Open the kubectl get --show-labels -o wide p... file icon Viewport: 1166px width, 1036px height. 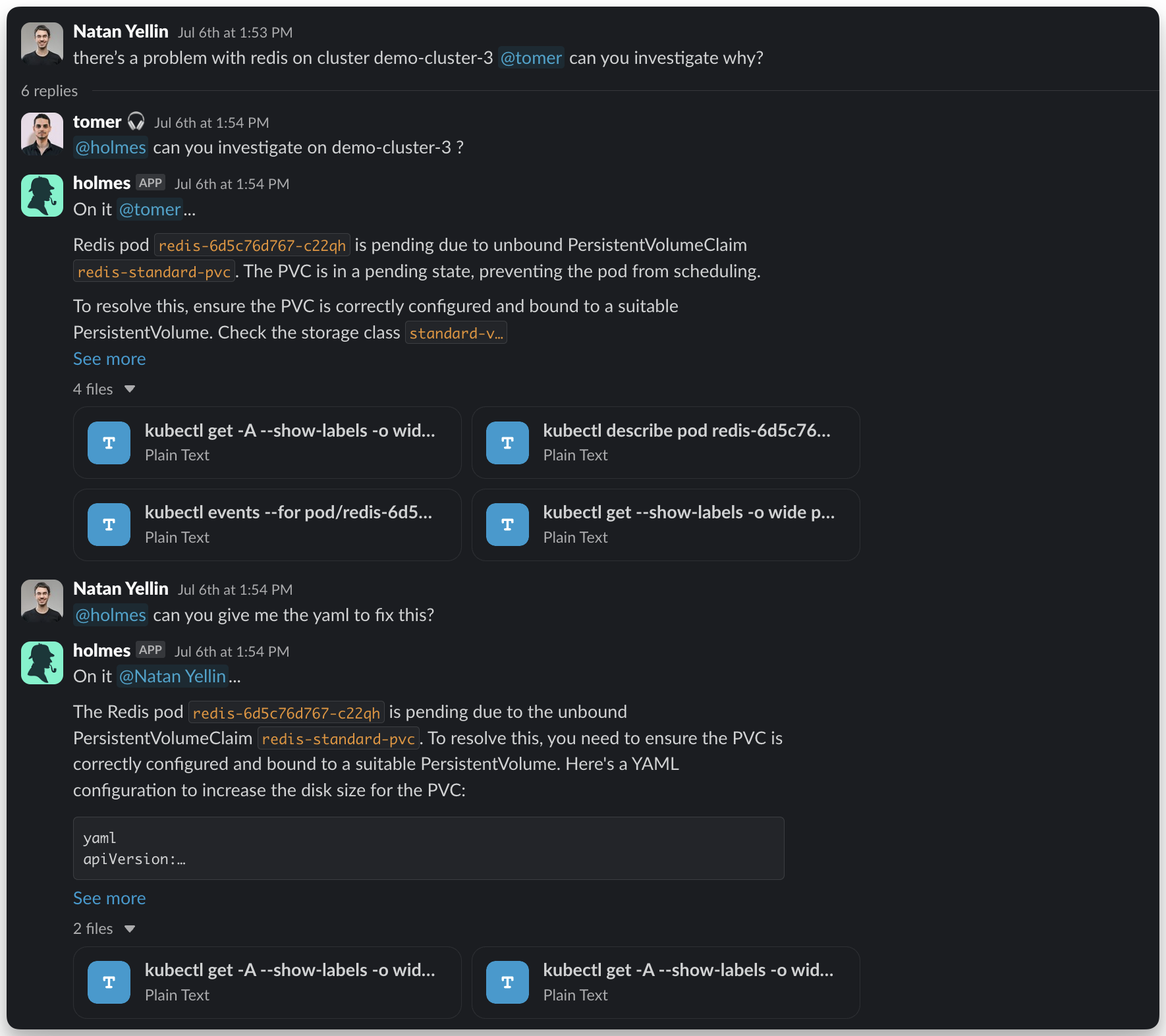507,525
